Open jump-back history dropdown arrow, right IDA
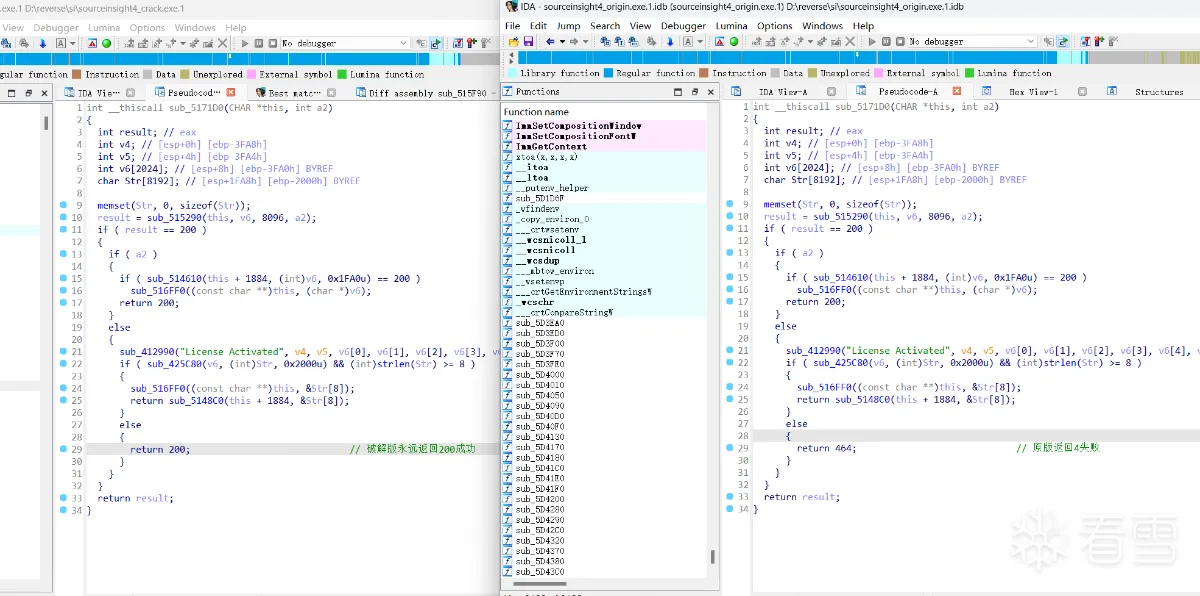This screenshot has height=596, width=1200. pos(562,42)
